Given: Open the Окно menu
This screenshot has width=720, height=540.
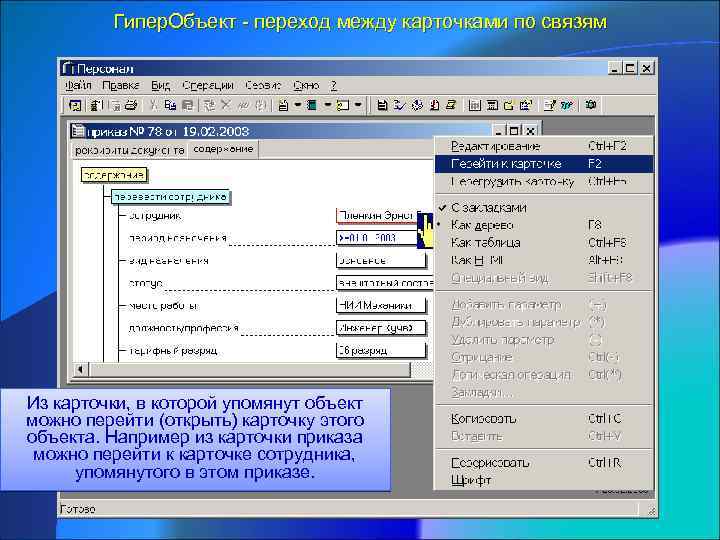Looking at the screenshot, I should coord(306,85).
